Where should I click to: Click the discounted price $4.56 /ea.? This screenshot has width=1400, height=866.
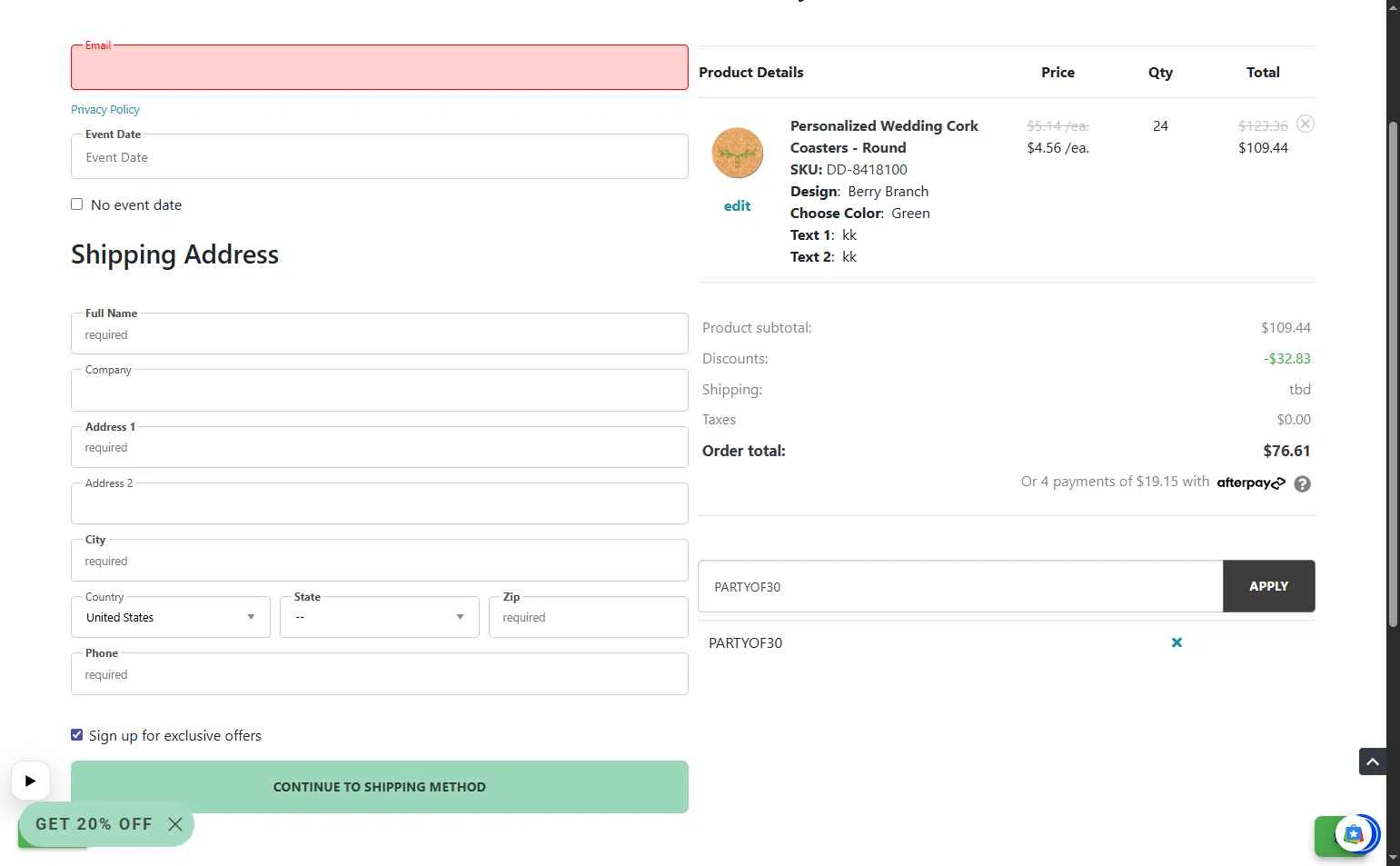pyautogui.click(x=1058, y=147)
